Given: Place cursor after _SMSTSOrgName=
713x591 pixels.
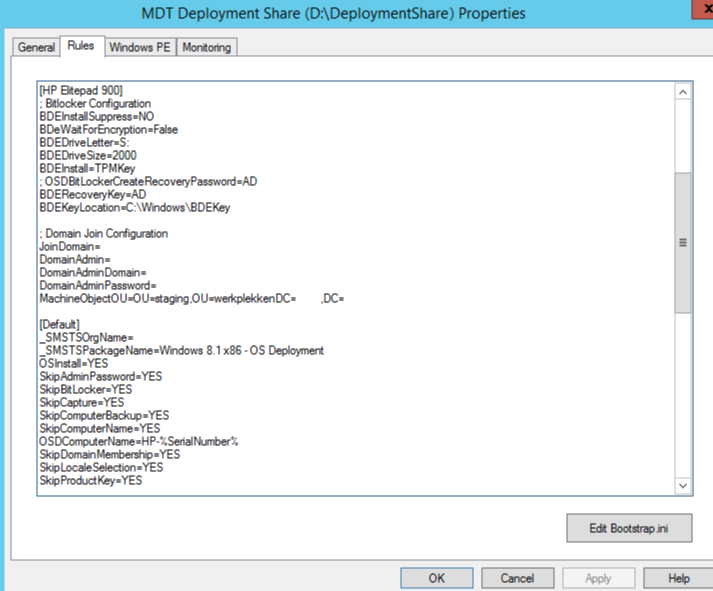Looking at the screenshot, I should coord(134,337).
